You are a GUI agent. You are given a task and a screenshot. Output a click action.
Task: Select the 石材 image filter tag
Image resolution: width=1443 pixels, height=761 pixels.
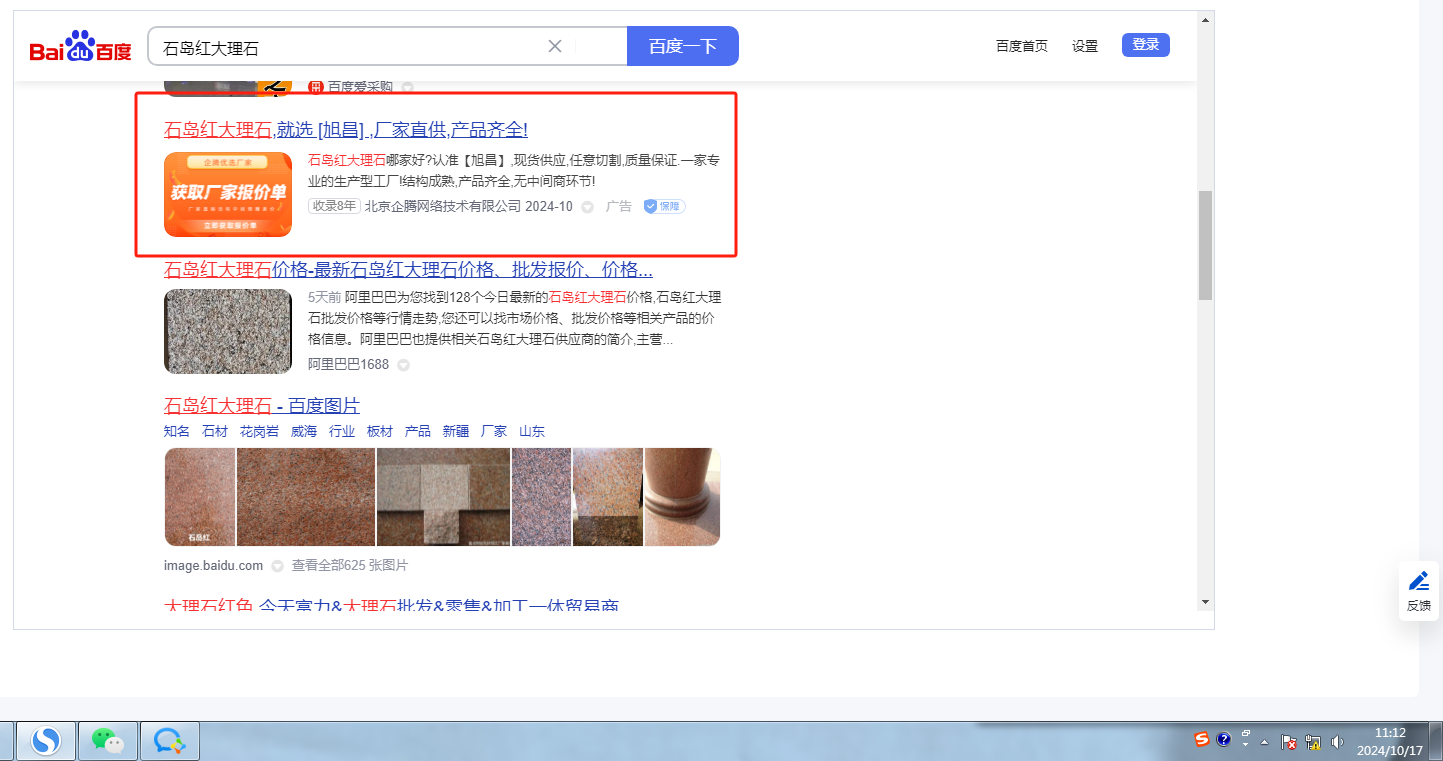pos(215,431)
